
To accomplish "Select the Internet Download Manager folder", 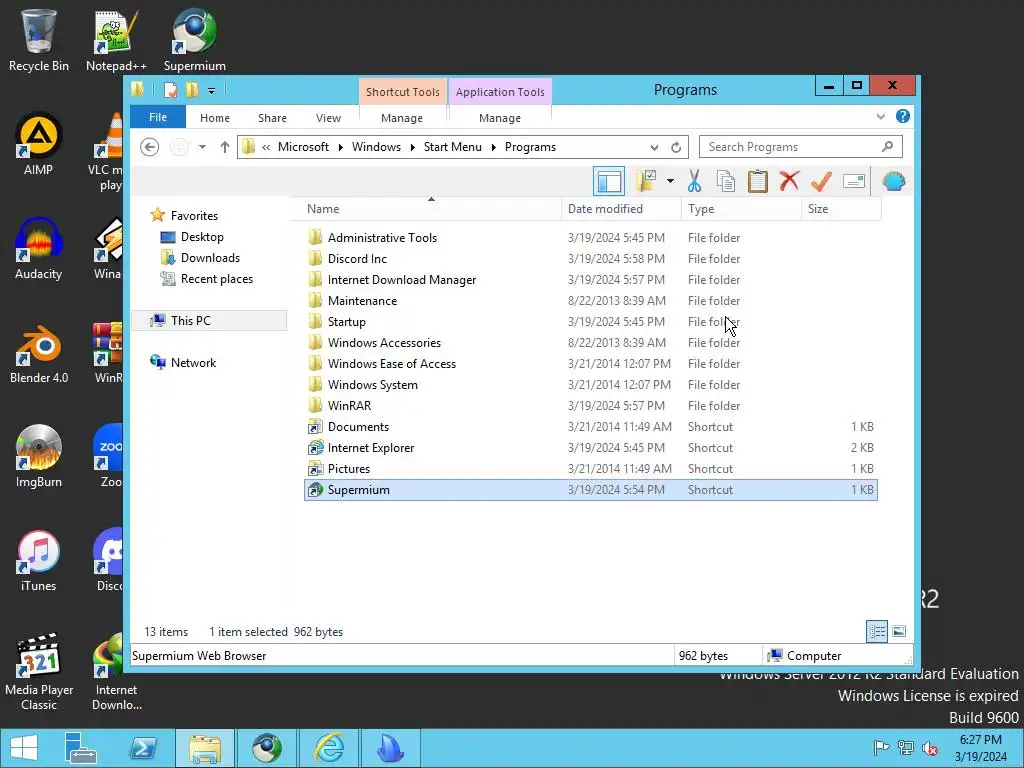I will (x=402, y=280).
